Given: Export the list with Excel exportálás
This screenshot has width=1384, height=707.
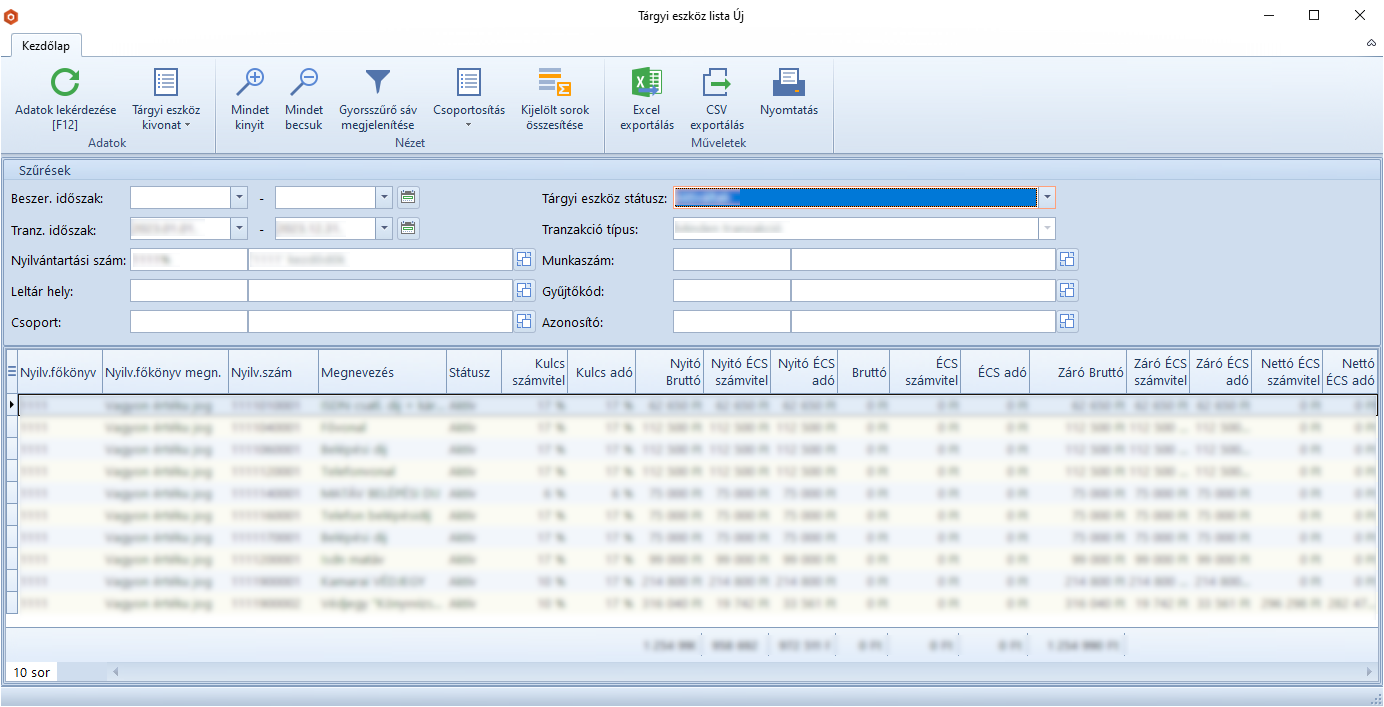Looking at the screenshot, I should tap(646, 83).
